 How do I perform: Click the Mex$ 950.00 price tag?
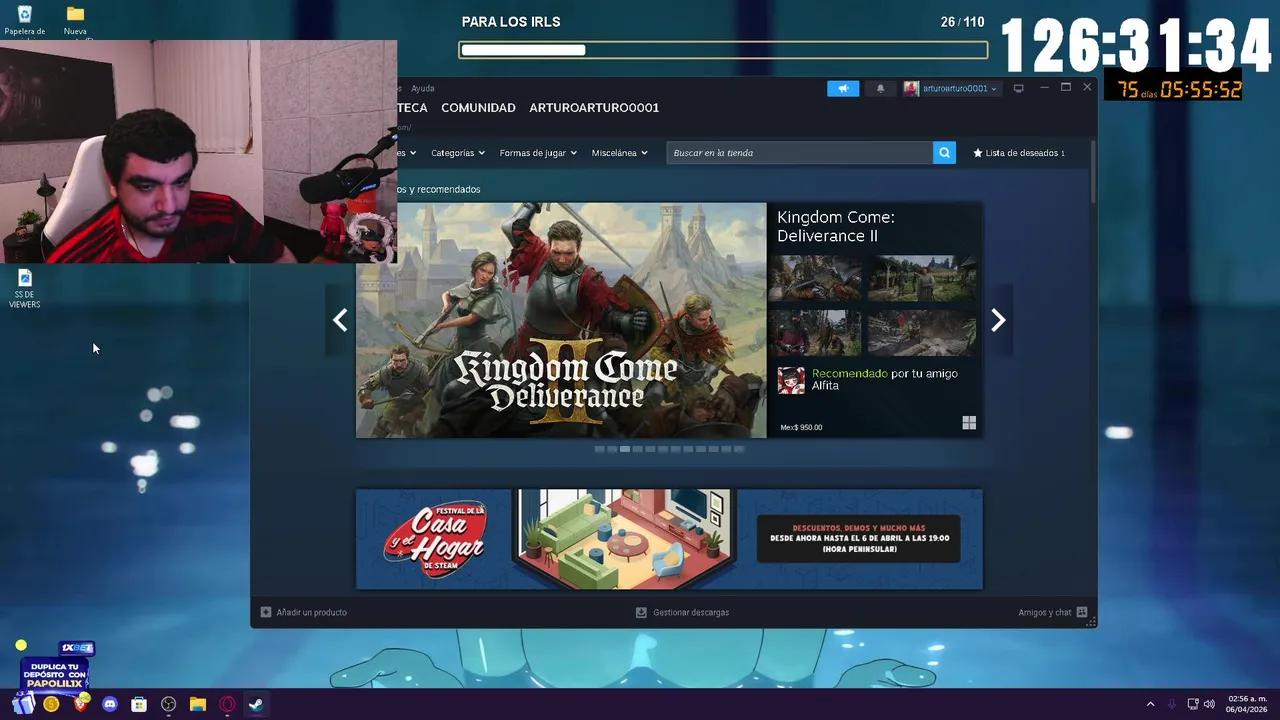coord(801,427)
